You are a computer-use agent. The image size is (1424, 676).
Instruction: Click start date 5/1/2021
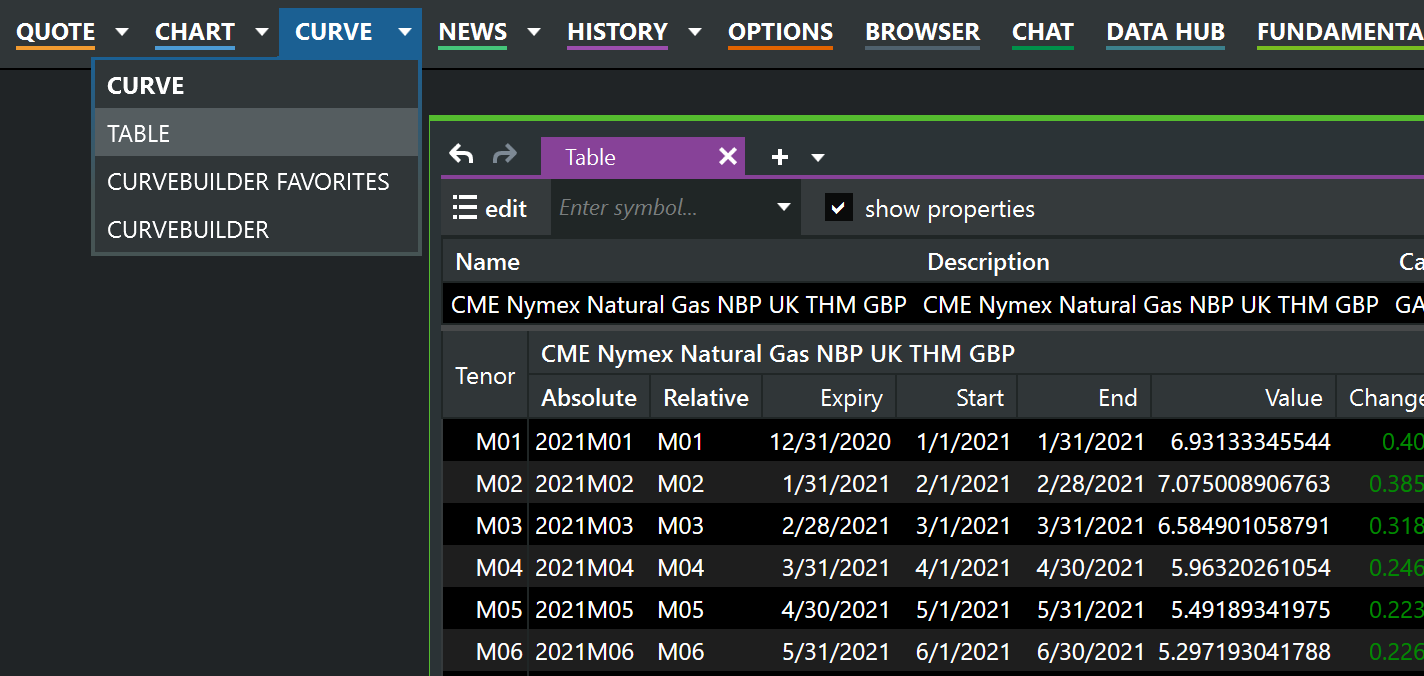coord(963,610)
